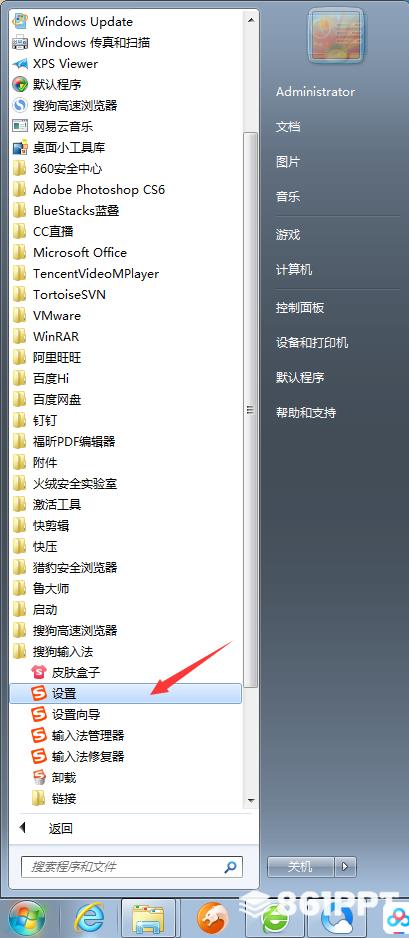
Task: Launch XPS Viewer icon
Action: [x=20, y=63]
